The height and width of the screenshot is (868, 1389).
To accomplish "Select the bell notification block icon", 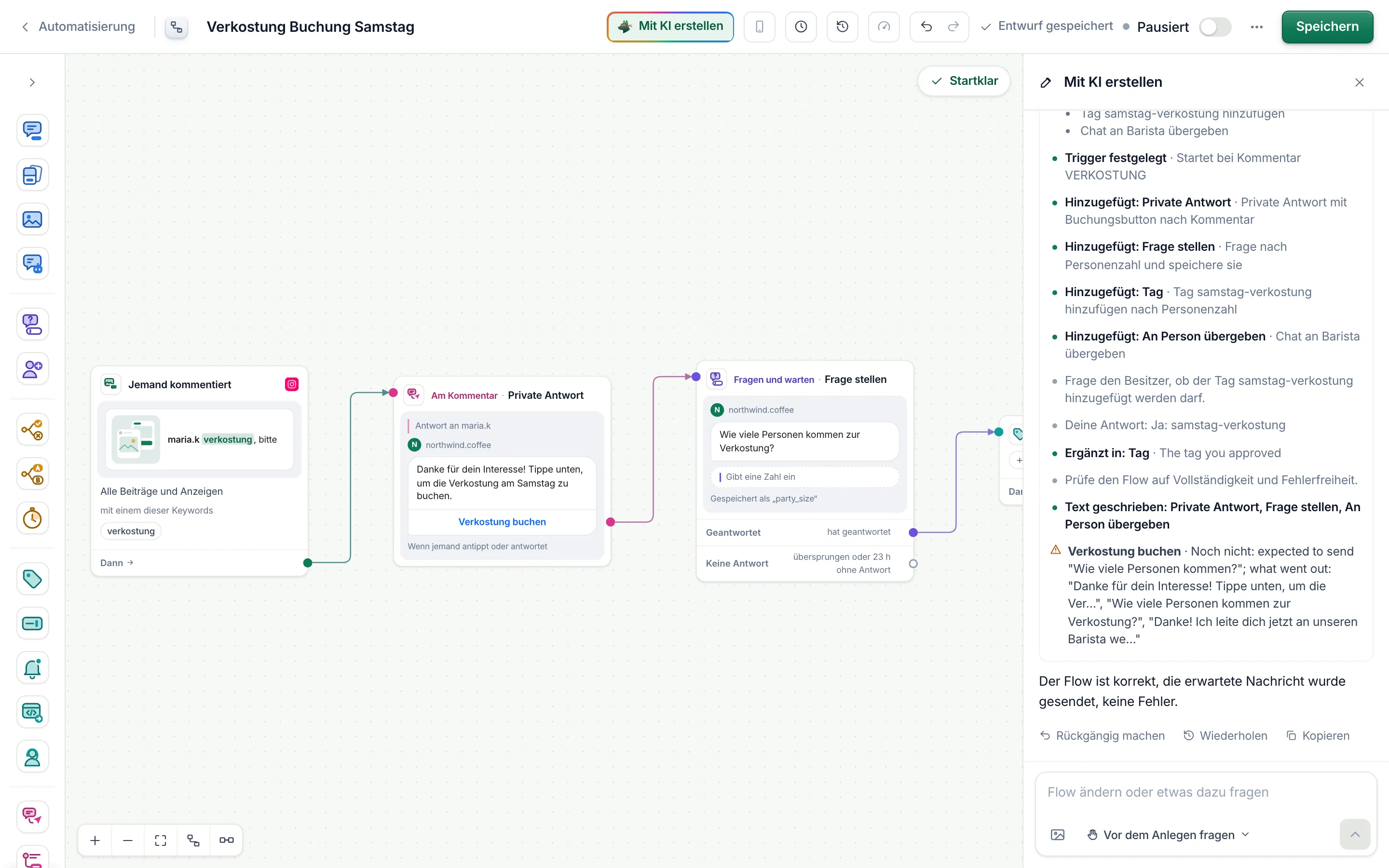I will 32,668.
